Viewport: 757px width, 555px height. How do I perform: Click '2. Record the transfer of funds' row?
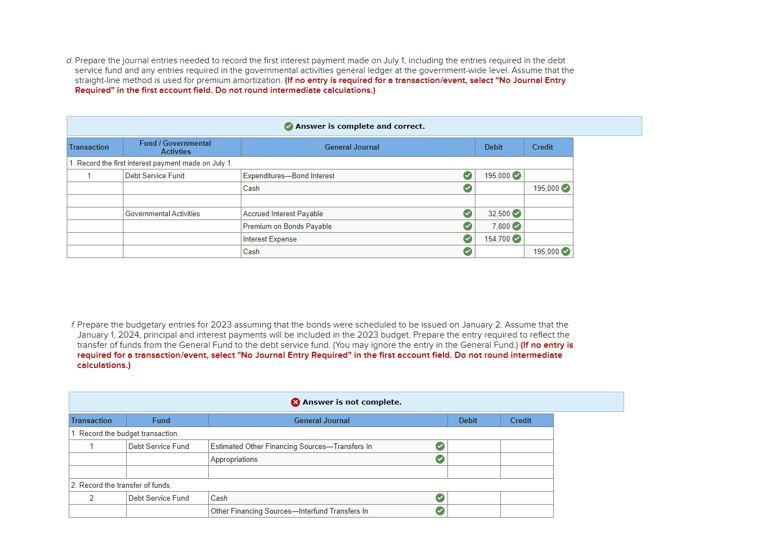point(311,485)
